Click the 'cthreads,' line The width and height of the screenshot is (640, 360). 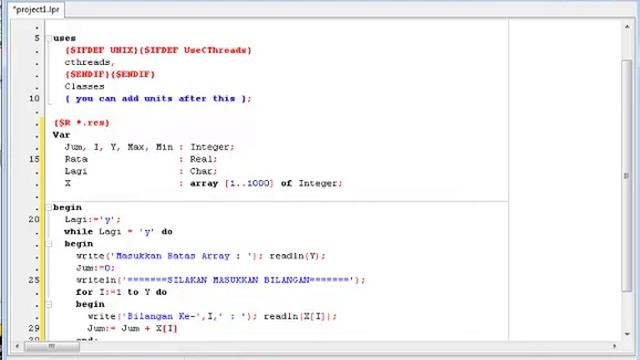tap(90, 62)
